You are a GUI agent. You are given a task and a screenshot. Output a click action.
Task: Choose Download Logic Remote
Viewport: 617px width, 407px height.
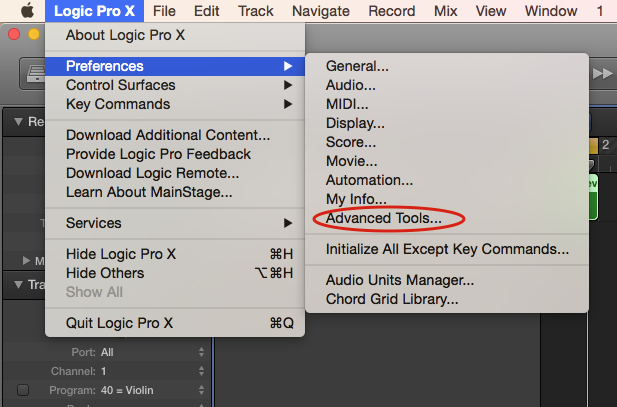tap(175, 173)
